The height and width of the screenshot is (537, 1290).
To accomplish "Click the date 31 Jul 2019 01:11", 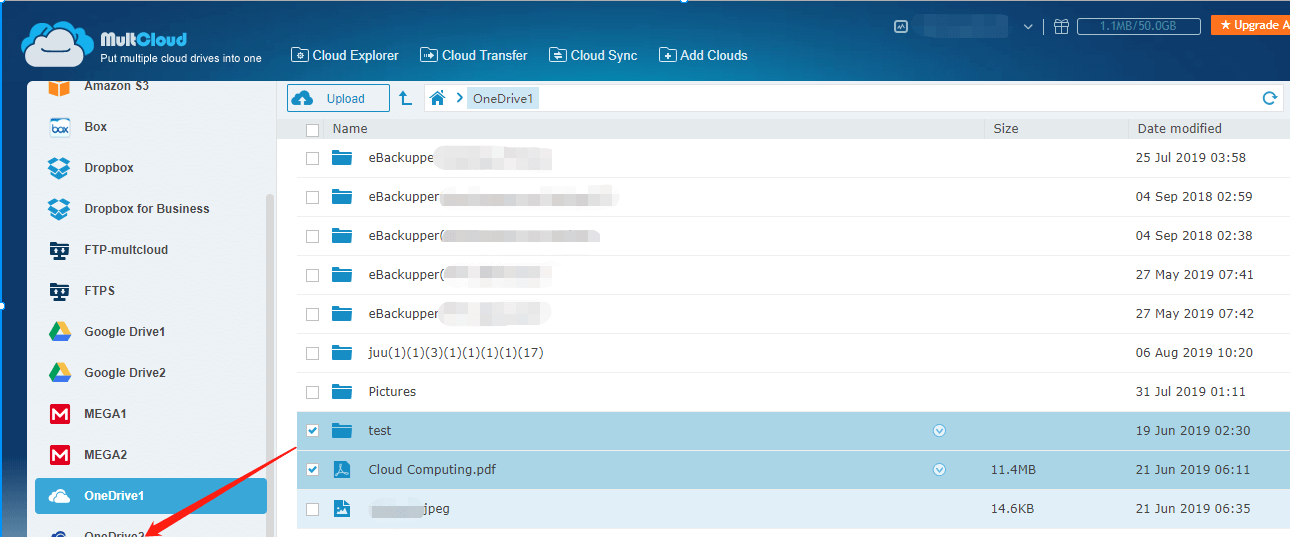I will (x=1190, y=392).
